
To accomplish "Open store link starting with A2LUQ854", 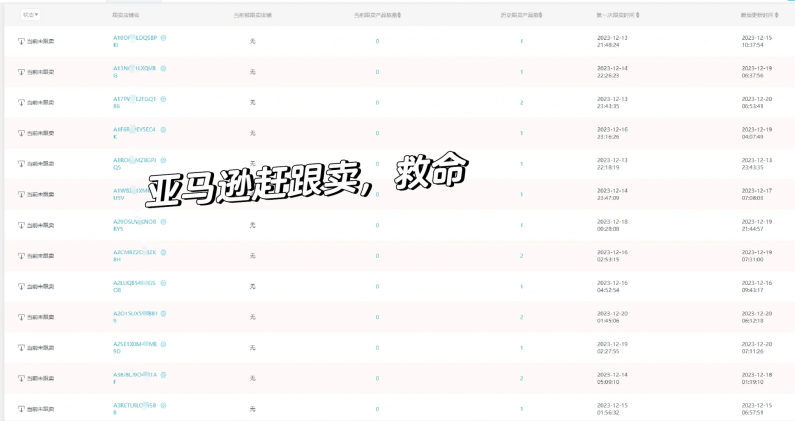I will pos(134,287).
